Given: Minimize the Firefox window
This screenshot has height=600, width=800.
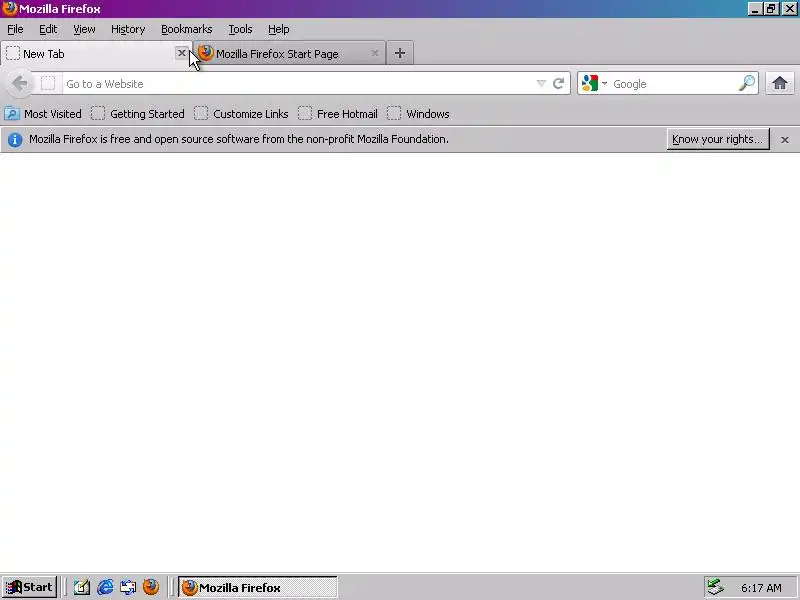Looking at the screenshot, I should (755, 9).
